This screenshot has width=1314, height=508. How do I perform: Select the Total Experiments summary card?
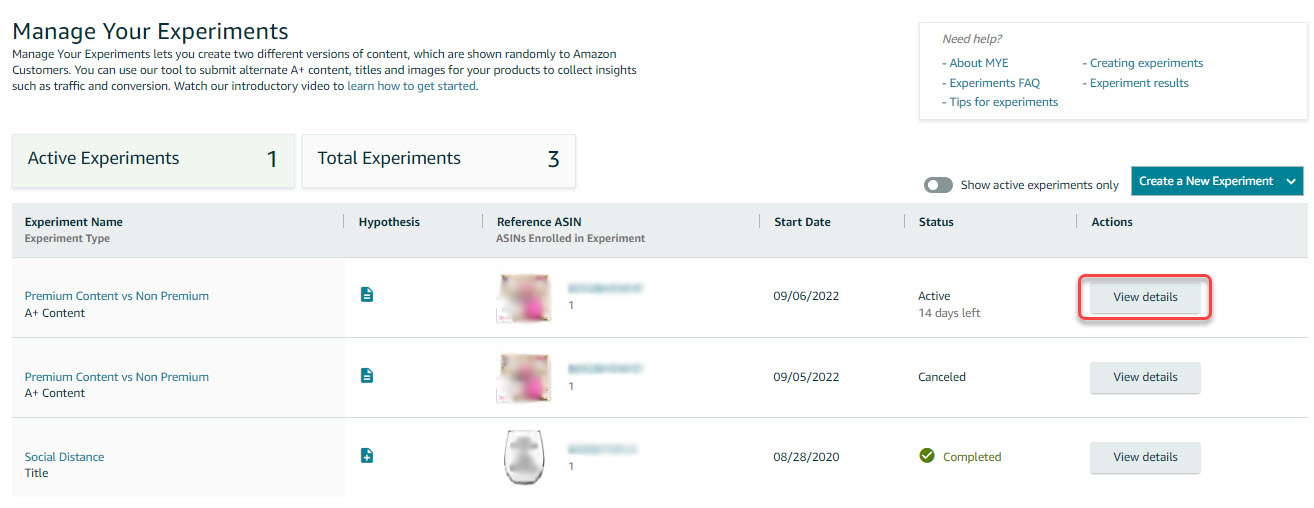point(438,160)
